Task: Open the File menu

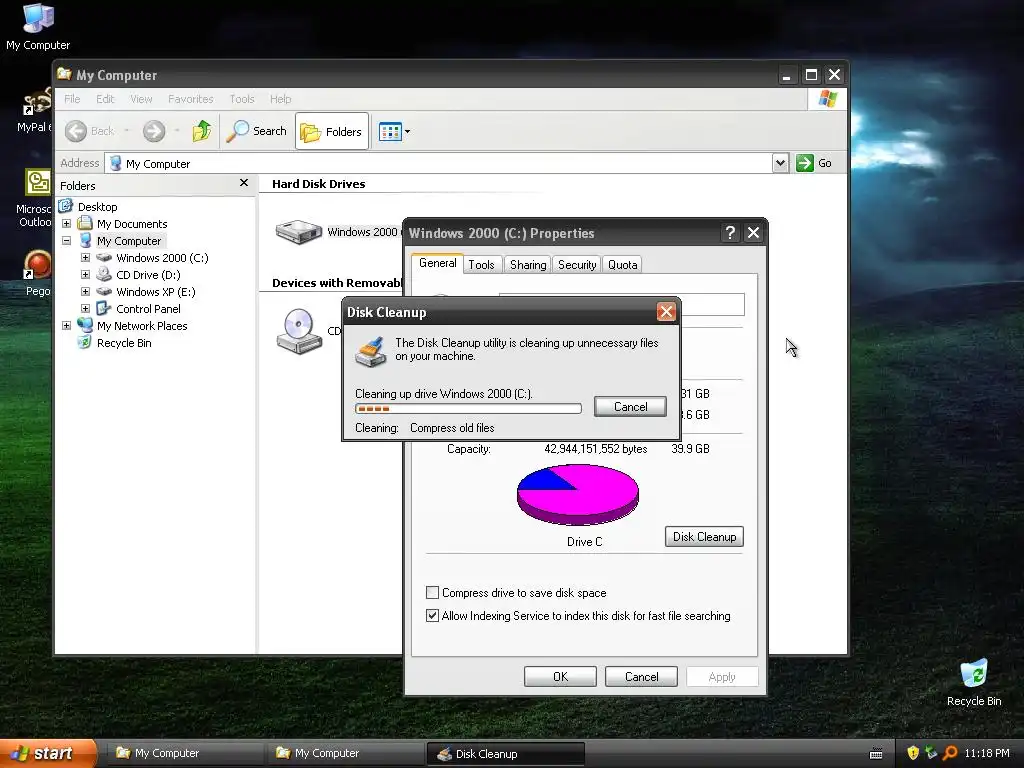Action: pyautogui.click(x=72, y=99)
